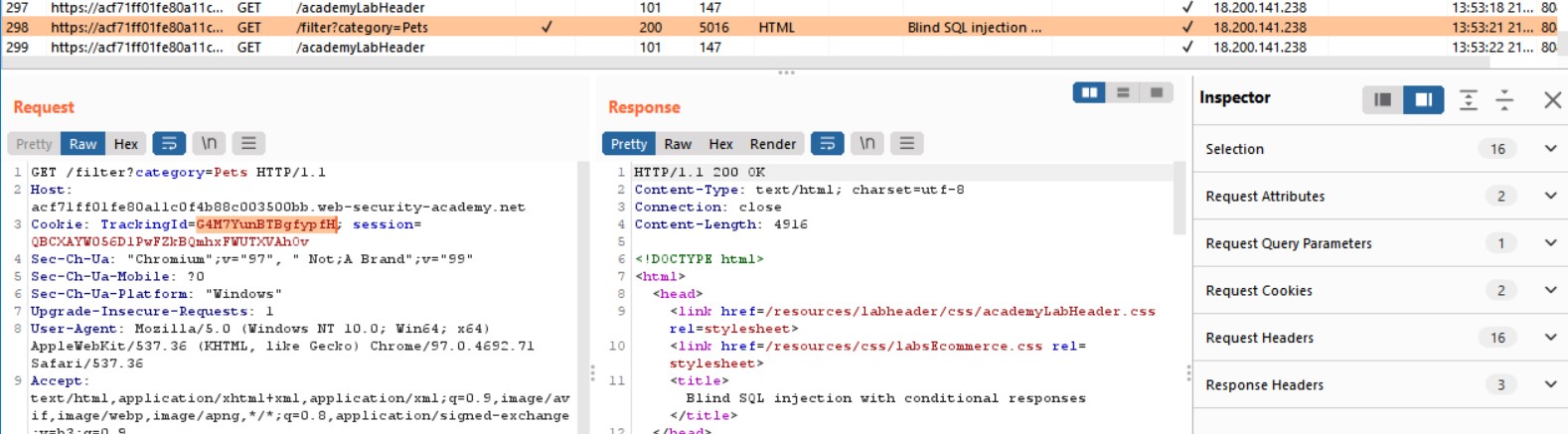The height and width of the screenshot is (434, 1568).
Task: Click the horizontal splitter dots below history table
Action: click(x=786, y=72)
